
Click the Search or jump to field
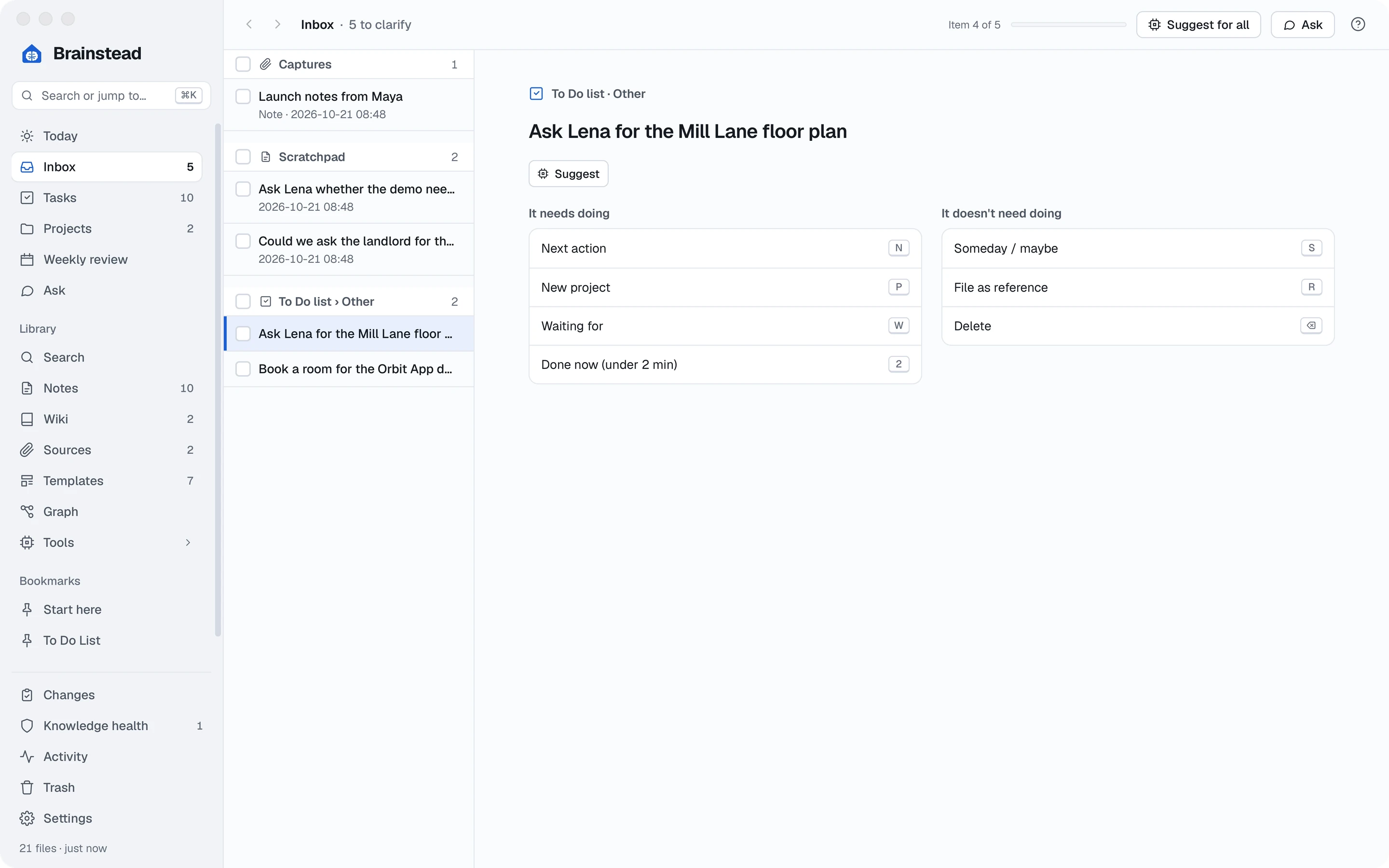(x=111, y=95)
